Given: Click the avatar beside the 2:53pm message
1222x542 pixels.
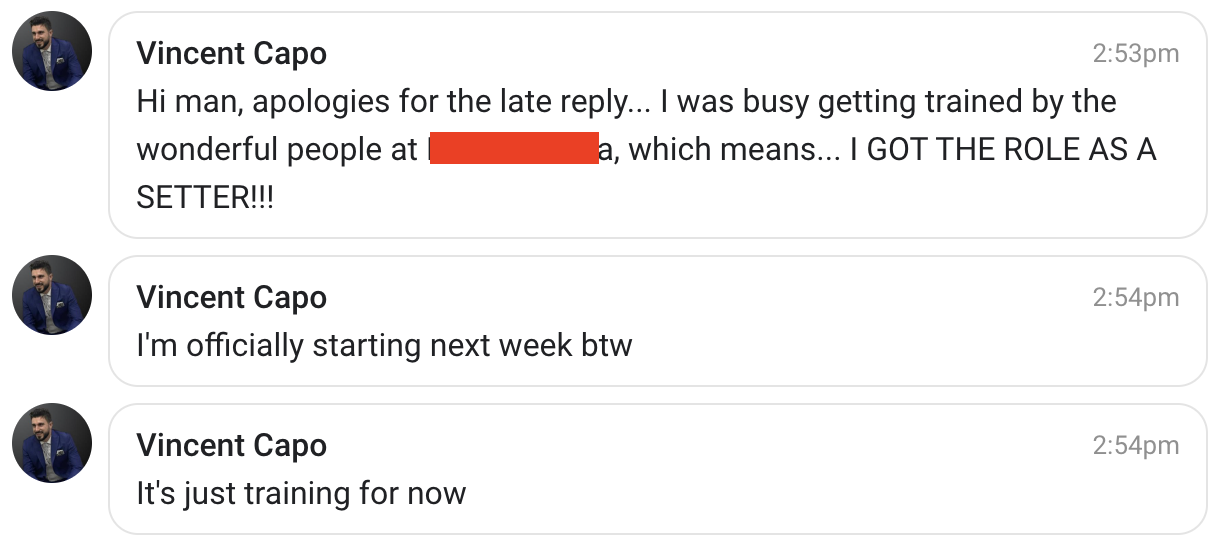Looking at the screenshot, I should point(52,52).
